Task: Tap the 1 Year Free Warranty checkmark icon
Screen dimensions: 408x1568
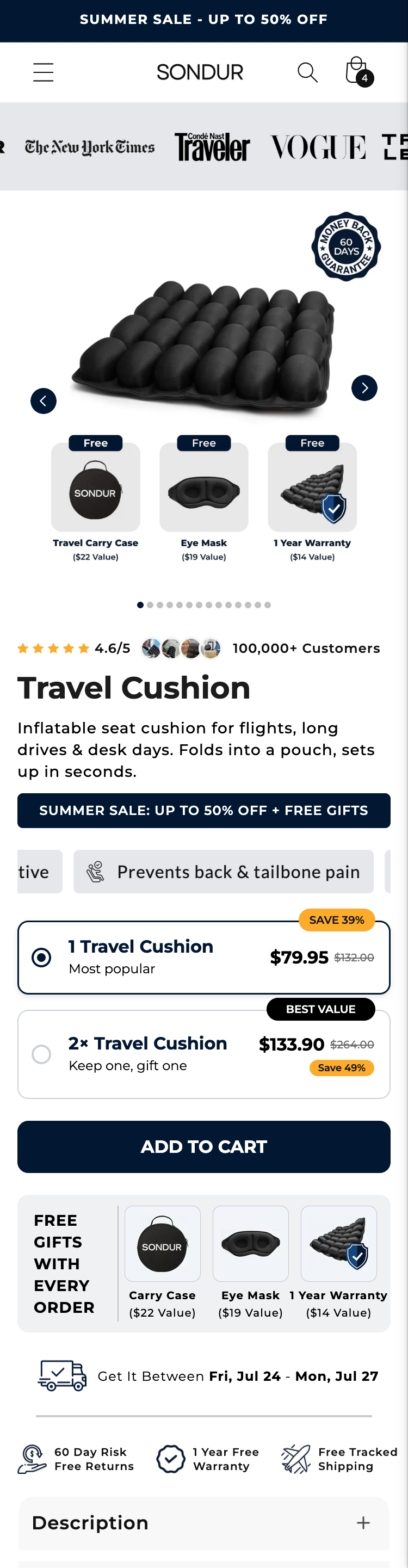Action: [170, 1459]
